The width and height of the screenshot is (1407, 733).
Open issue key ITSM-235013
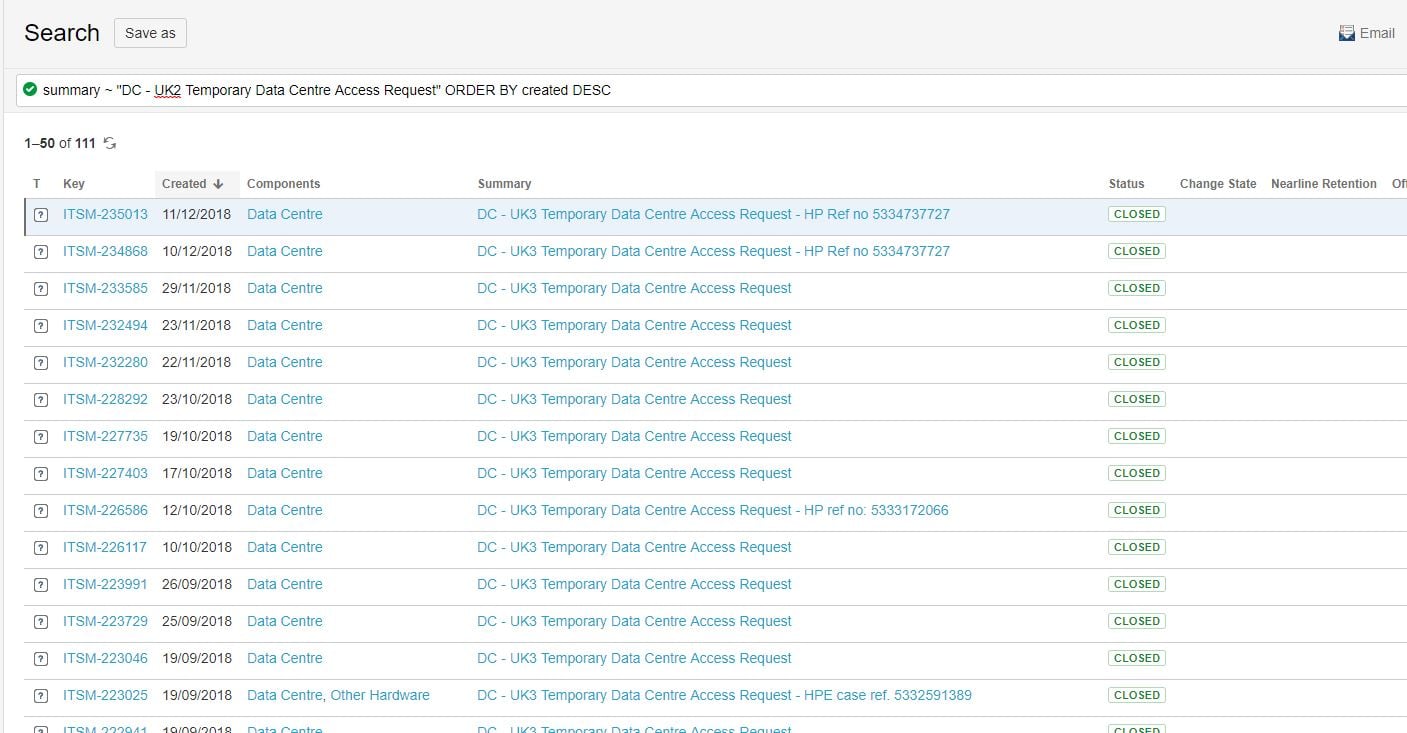[105, 214]
